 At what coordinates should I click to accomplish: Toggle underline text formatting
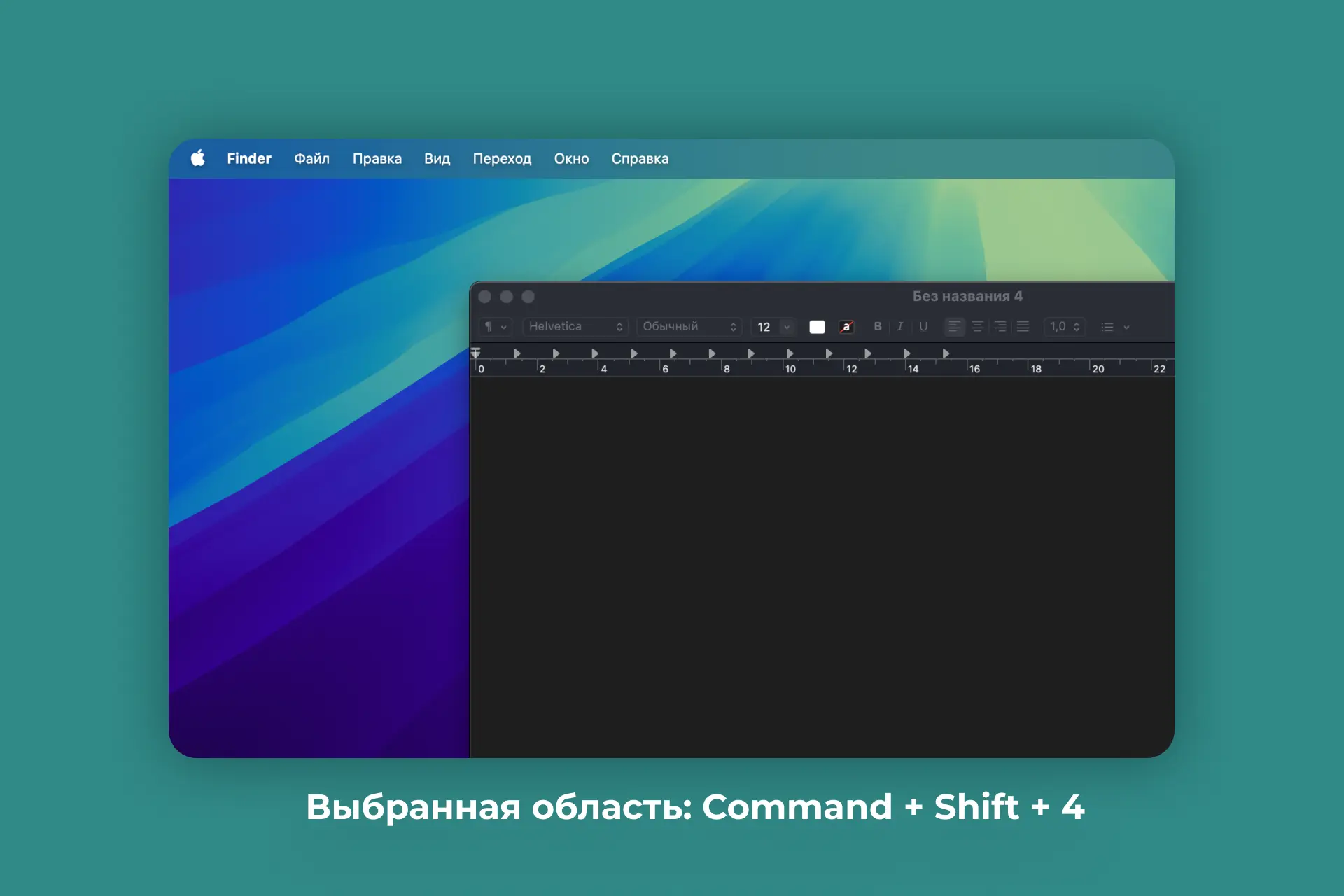[x=923, y=327]
